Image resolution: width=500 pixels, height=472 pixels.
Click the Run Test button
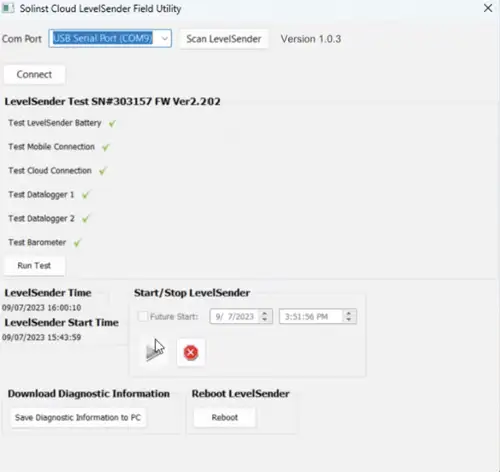(x=34, y=266)
